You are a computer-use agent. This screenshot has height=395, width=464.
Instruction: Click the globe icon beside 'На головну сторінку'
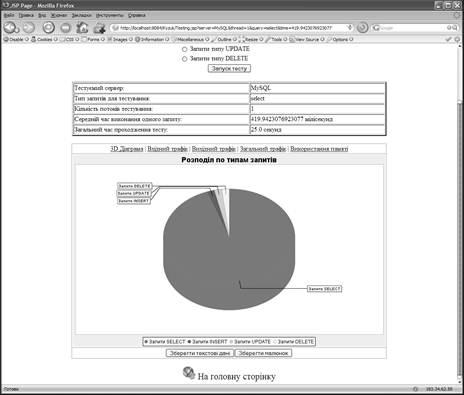pos(189,373)
